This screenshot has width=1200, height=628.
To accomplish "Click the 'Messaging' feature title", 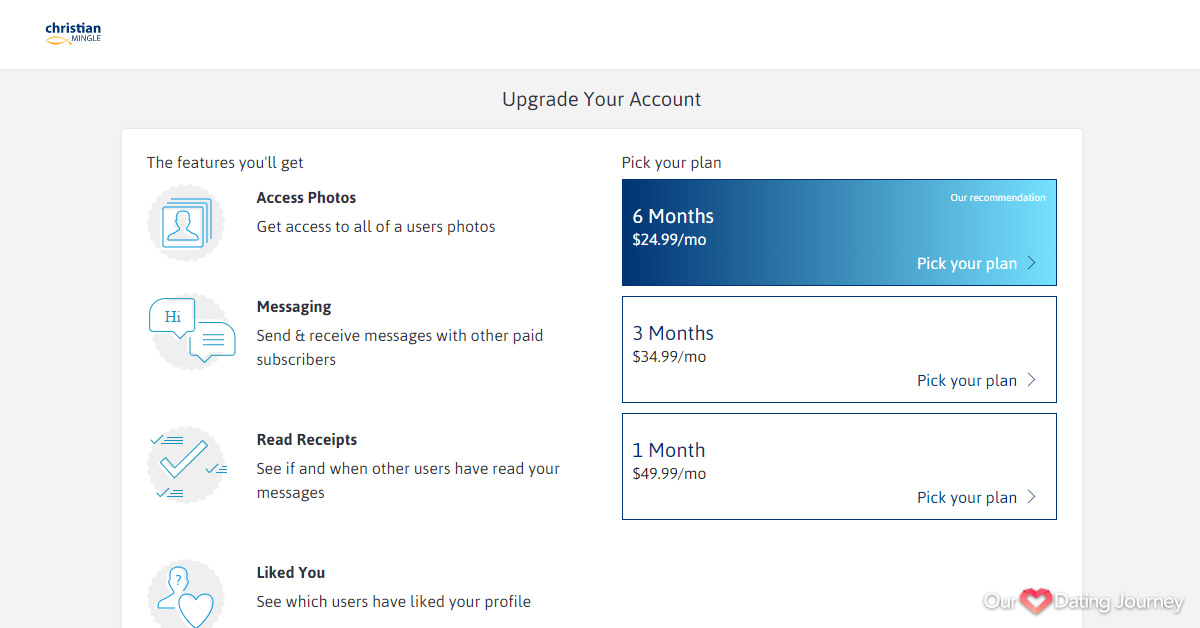I will tap(294, 307).
